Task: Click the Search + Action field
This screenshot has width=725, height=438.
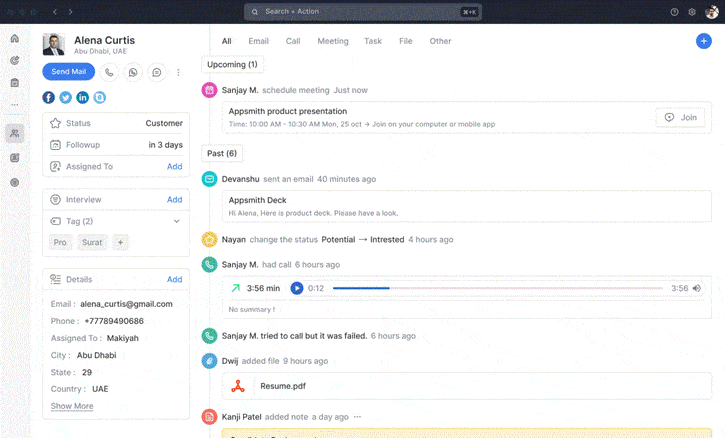Action: click(362, 12)
